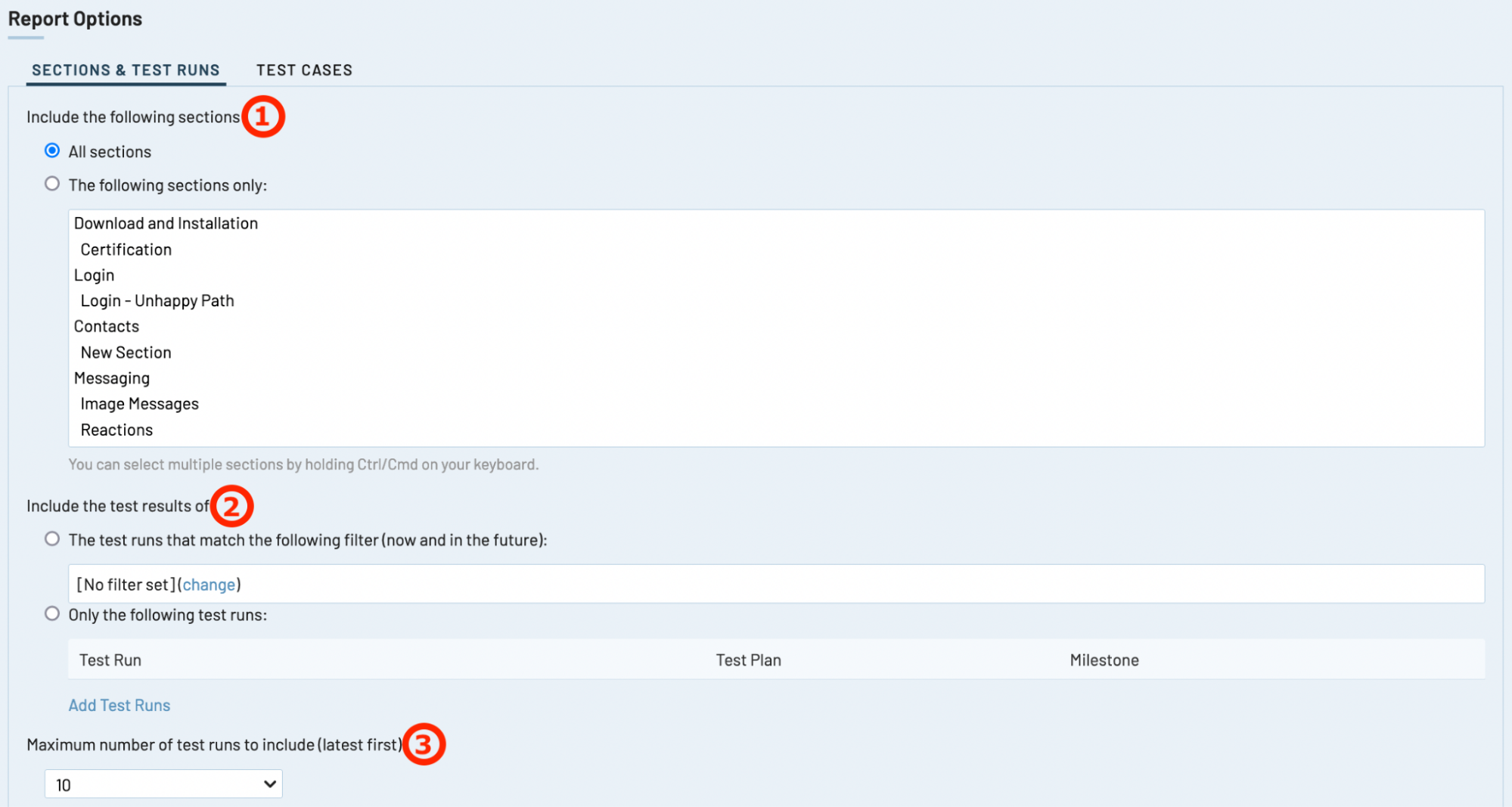Open the maximum test runs dropdown

coord(163,784)
